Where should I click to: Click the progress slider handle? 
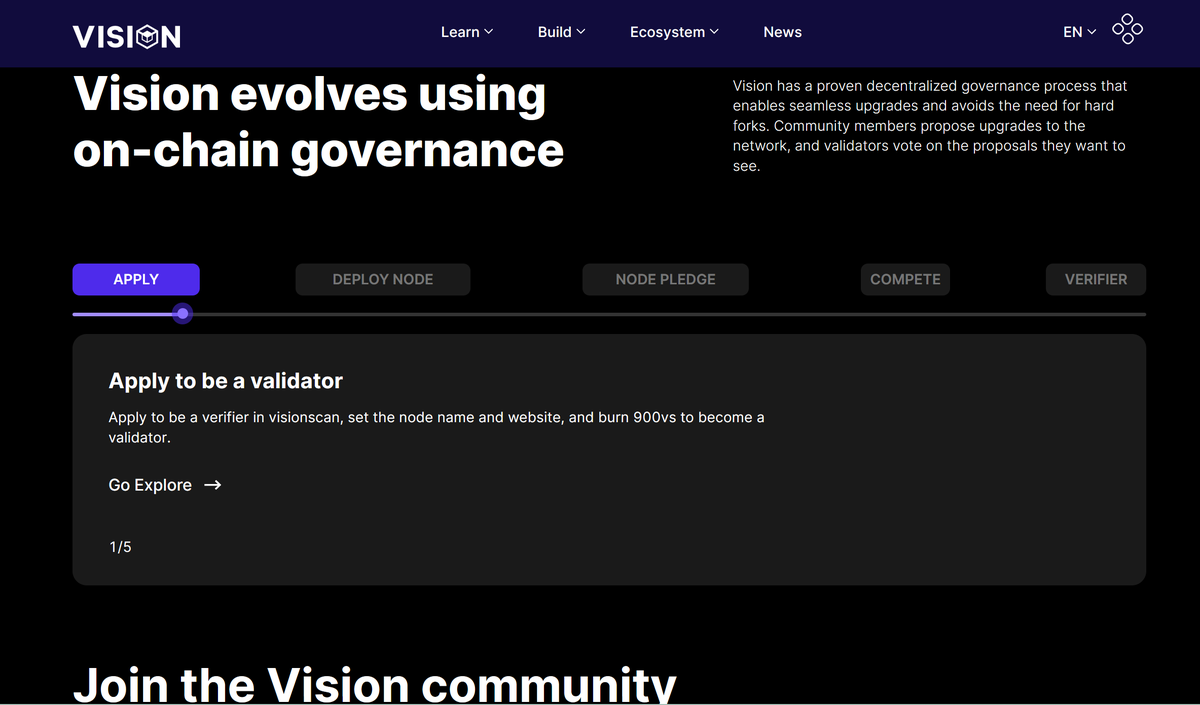coord(182,314)
